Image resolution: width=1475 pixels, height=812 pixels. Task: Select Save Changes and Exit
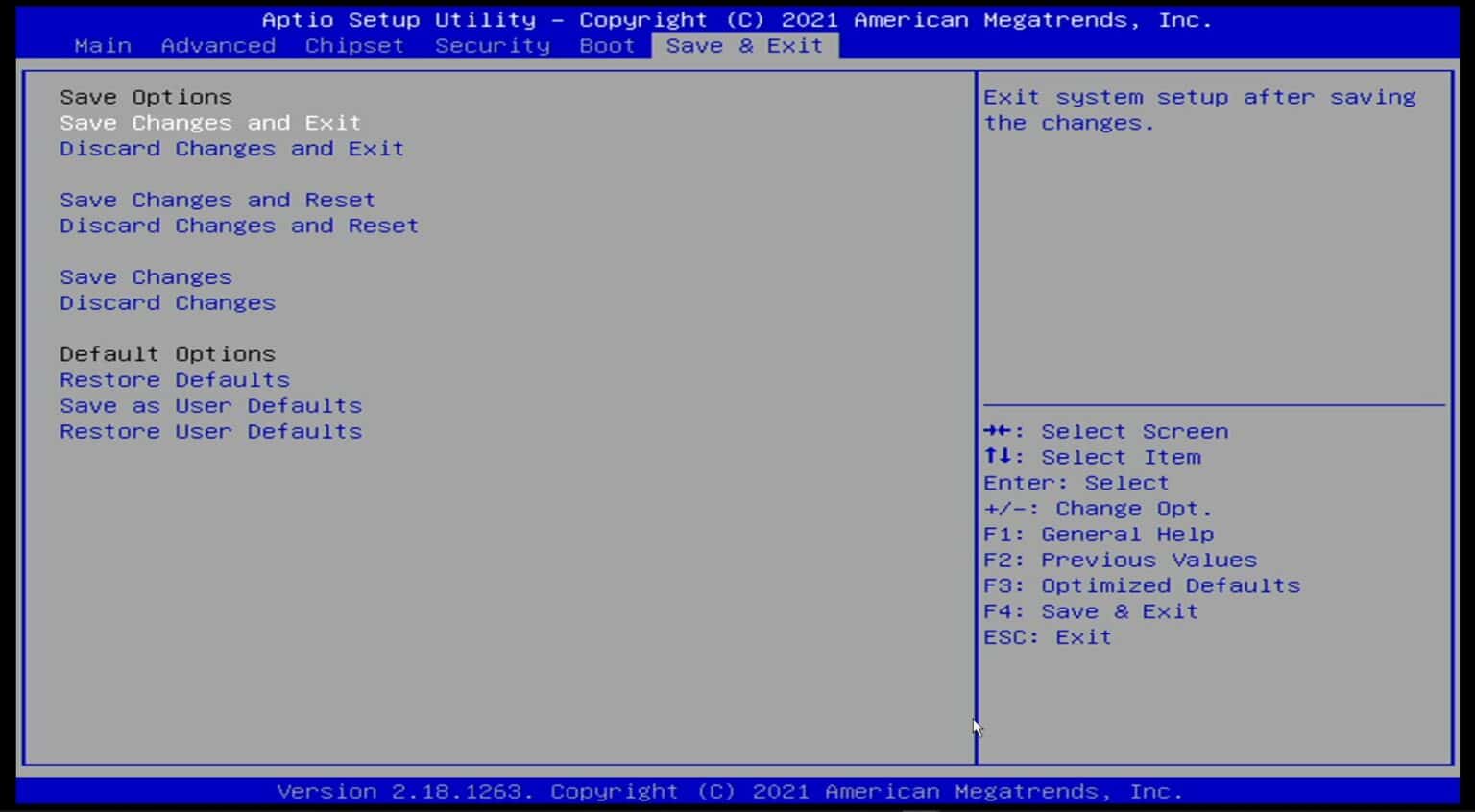pyautogui.click(x=209, y=122)
